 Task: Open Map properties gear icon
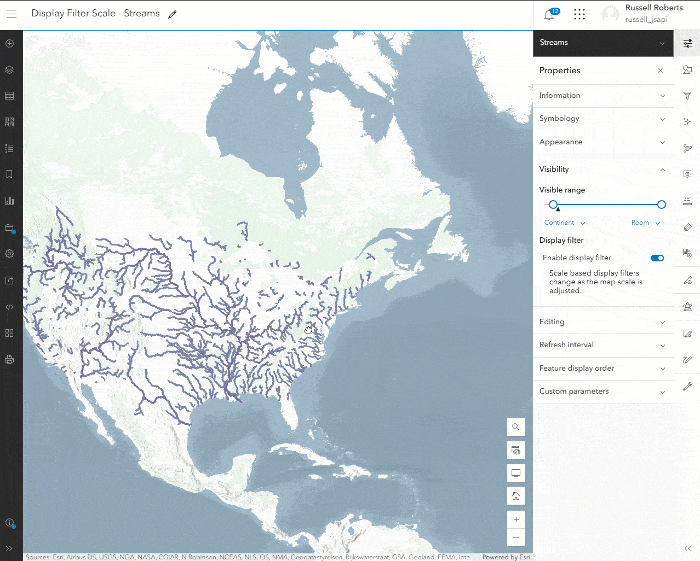(x=9, y=253)
